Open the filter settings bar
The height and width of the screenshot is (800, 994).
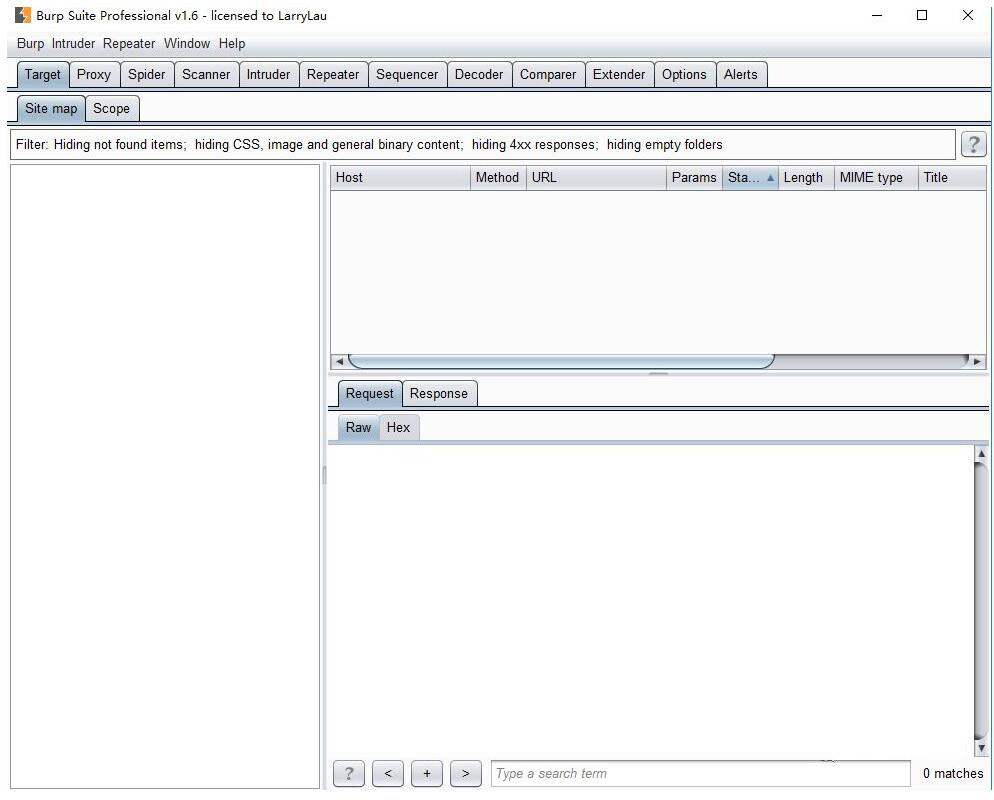tap(482, 145)
